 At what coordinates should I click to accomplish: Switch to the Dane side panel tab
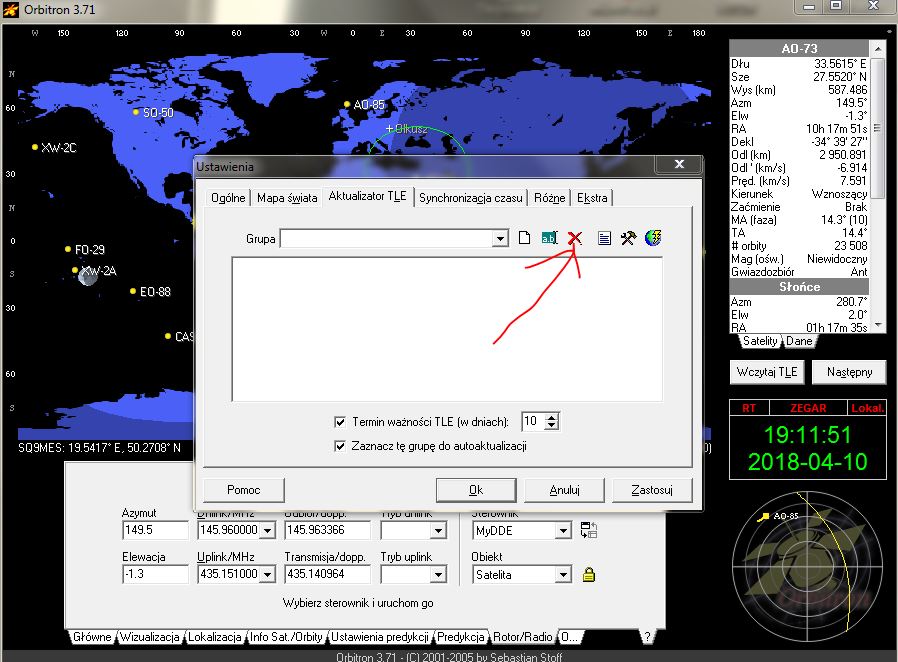(799, 341)
